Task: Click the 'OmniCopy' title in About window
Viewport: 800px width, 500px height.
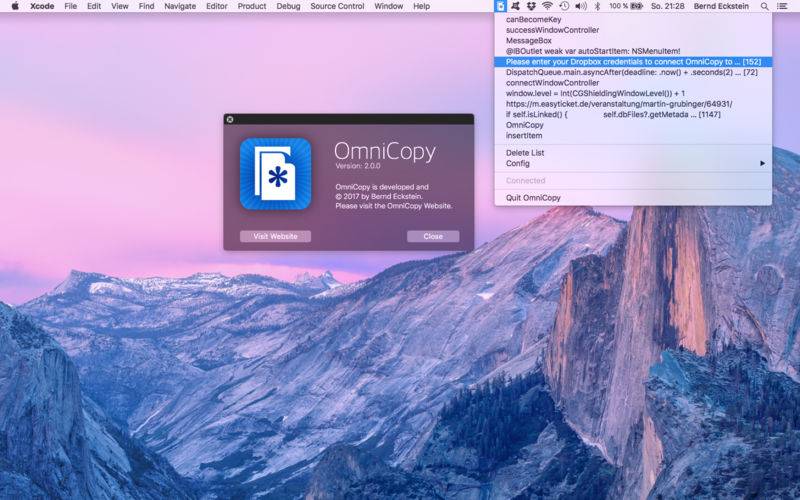Action: tap(385, 151)
